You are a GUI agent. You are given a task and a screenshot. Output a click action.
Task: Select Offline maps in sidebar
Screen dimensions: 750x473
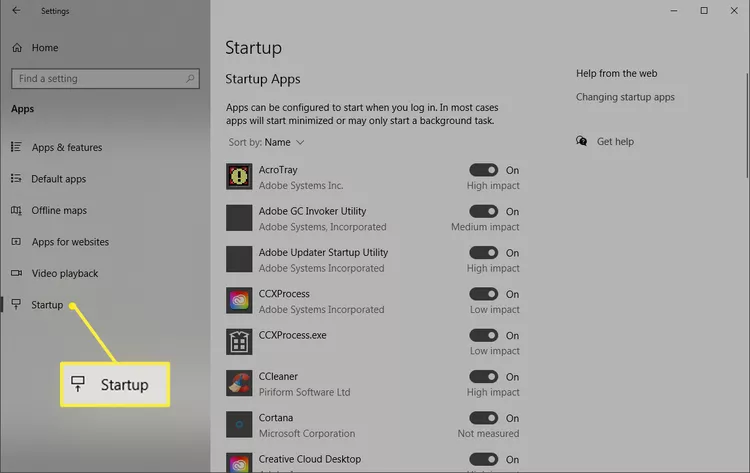tap(59, 210)
